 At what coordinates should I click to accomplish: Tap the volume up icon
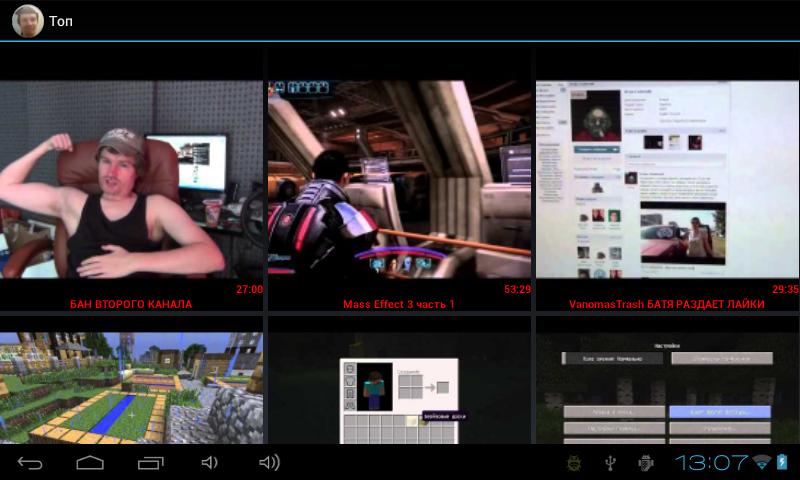[269, 463]
